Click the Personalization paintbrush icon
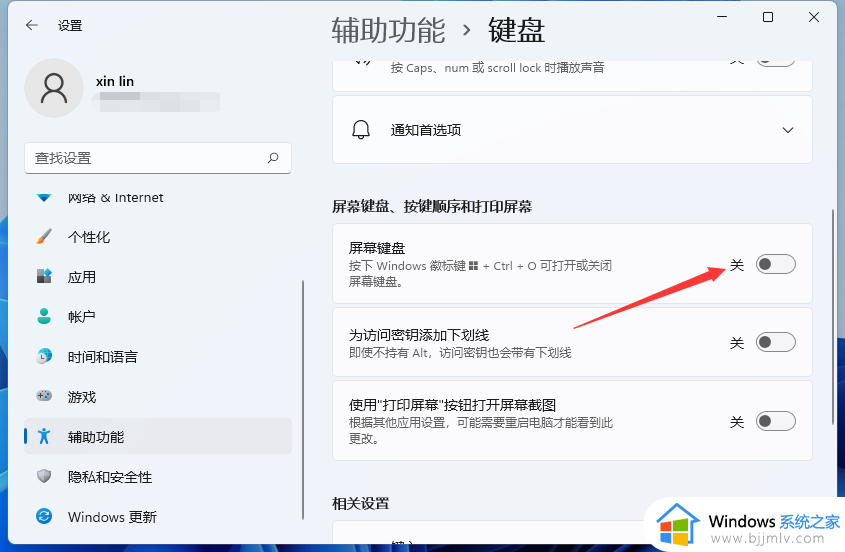 44,237
